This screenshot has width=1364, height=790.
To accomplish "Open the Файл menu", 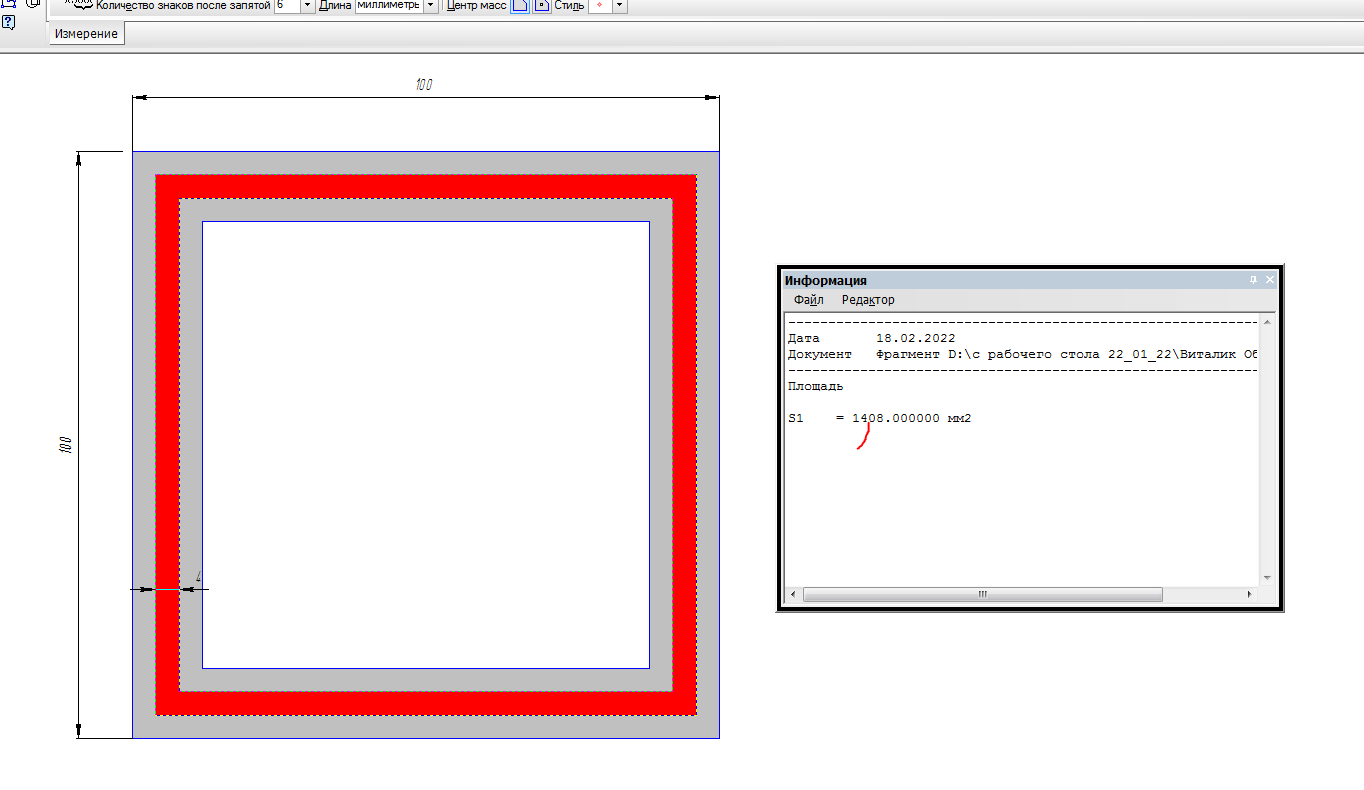I will [809, 300].
